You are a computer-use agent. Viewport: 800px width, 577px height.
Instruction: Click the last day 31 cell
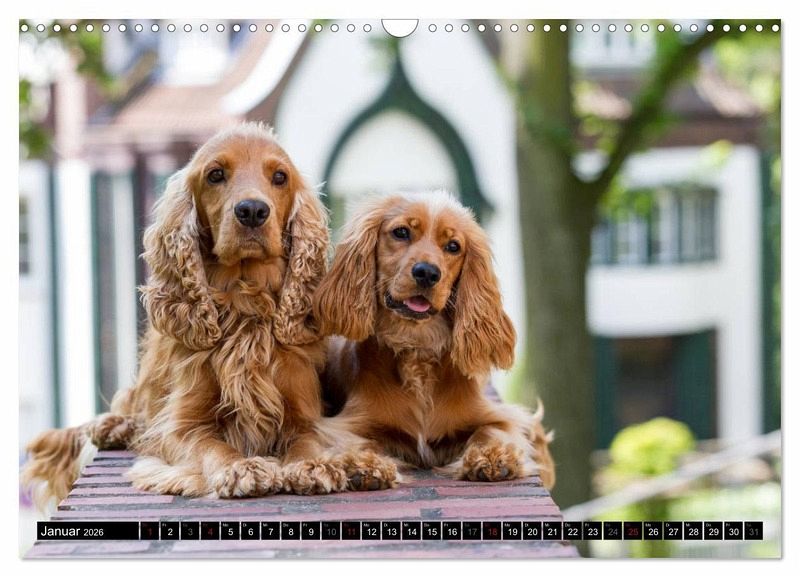click(753, 531)
